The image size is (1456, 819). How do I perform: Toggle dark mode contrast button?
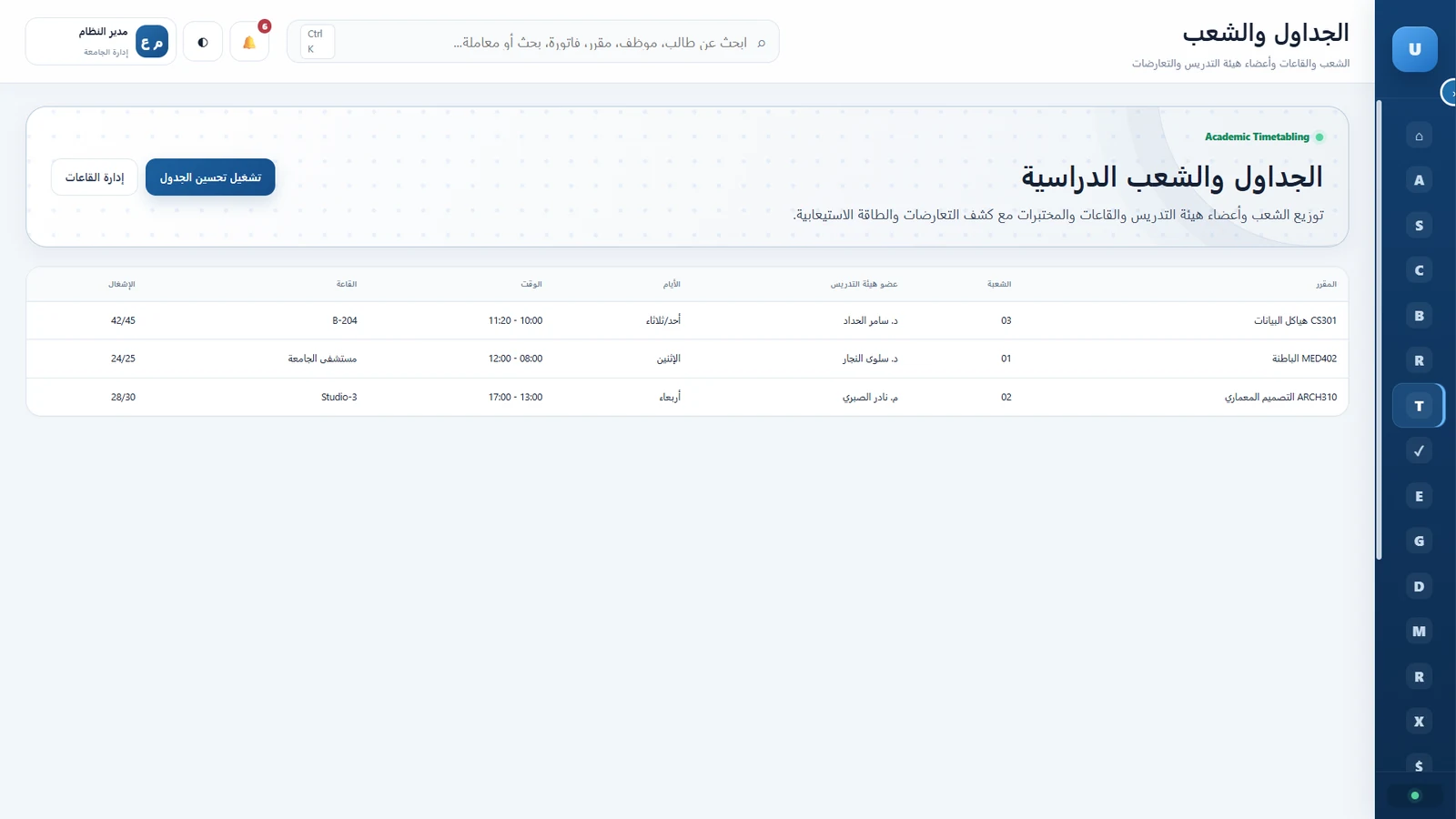click(x=203, y=42)
